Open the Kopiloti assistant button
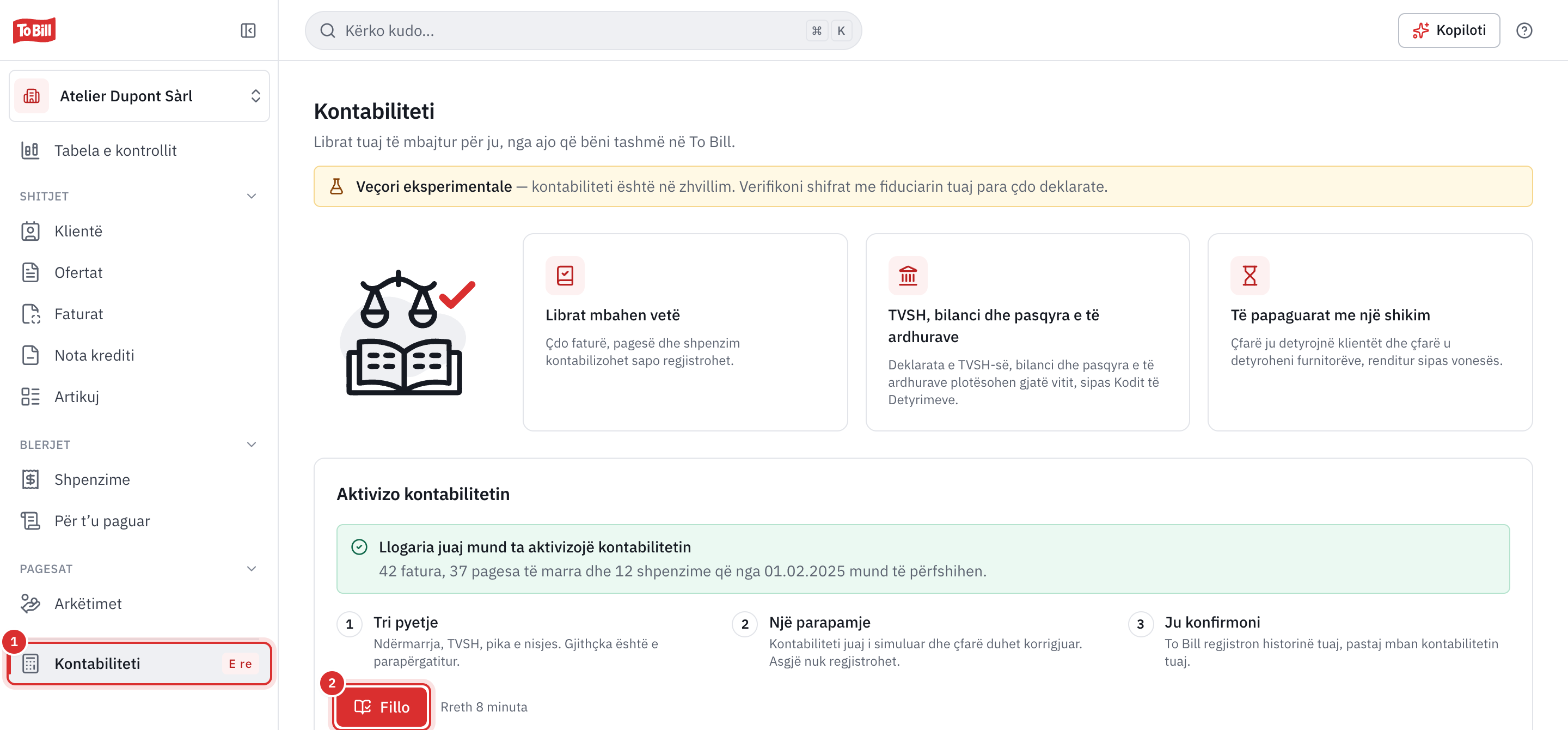This screenshot has height=730, width=1568. pyautogui.click(x=1449, y=31)
